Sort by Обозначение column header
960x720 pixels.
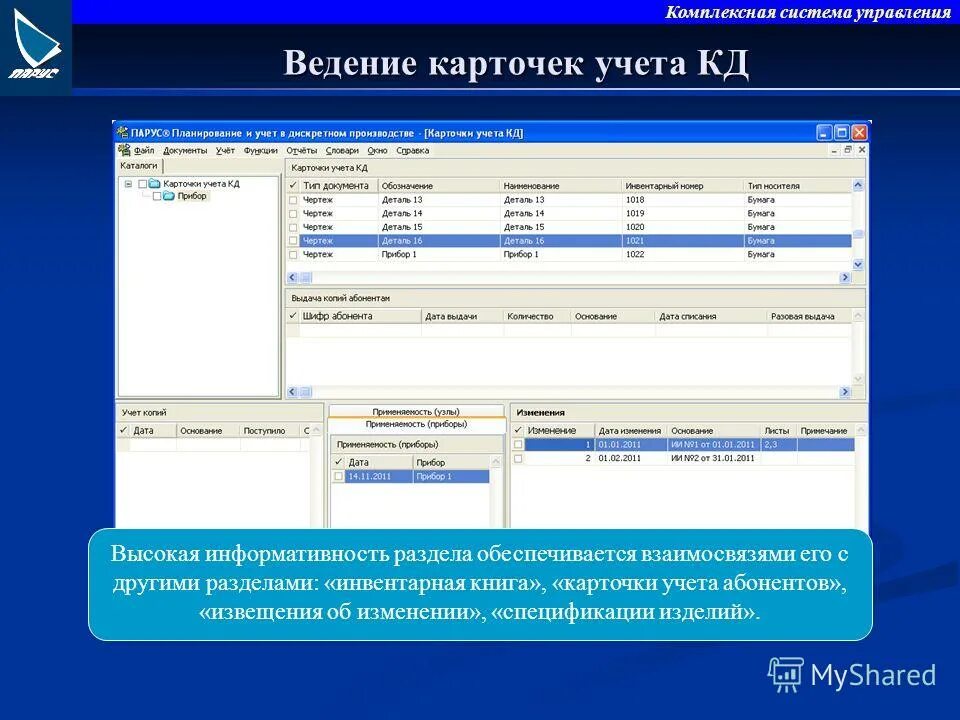tap(439, 186)
